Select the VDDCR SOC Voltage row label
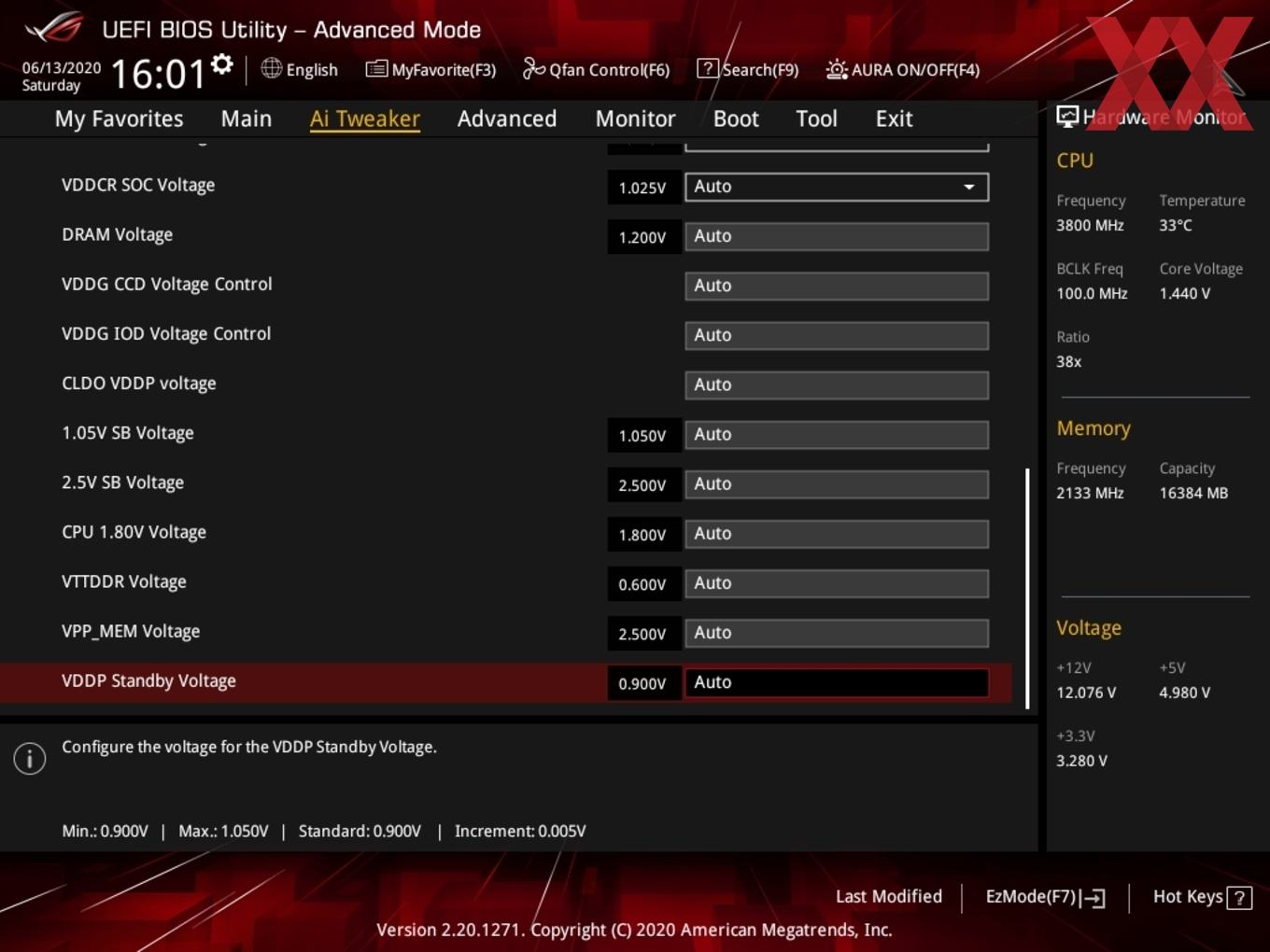 [x=138, y=185]
